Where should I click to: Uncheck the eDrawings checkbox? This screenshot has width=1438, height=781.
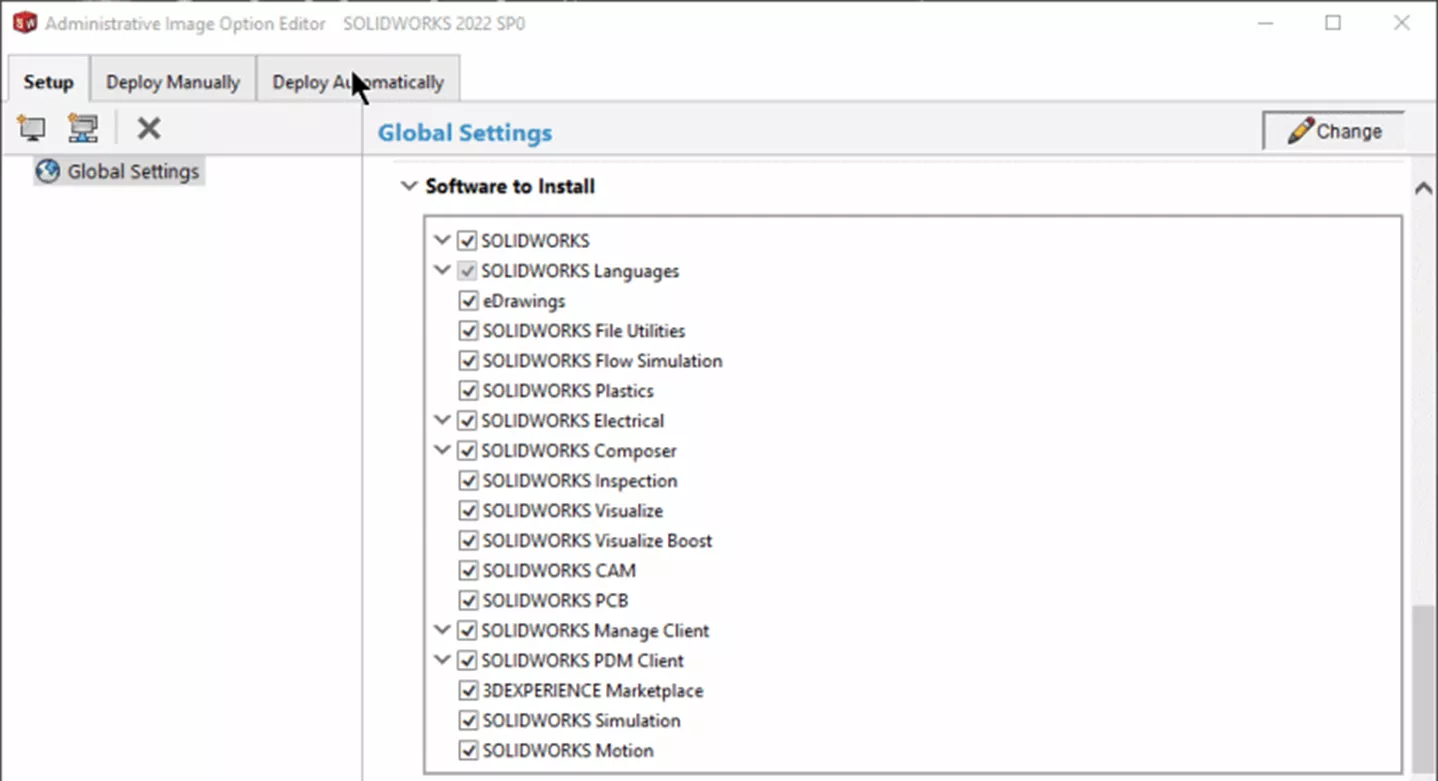tap(468, 301)
